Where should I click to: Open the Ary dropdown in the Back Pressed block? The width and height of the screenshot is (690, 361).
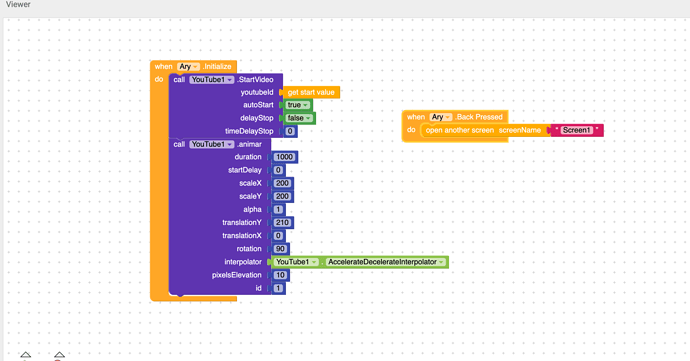(x=441, y=117)
